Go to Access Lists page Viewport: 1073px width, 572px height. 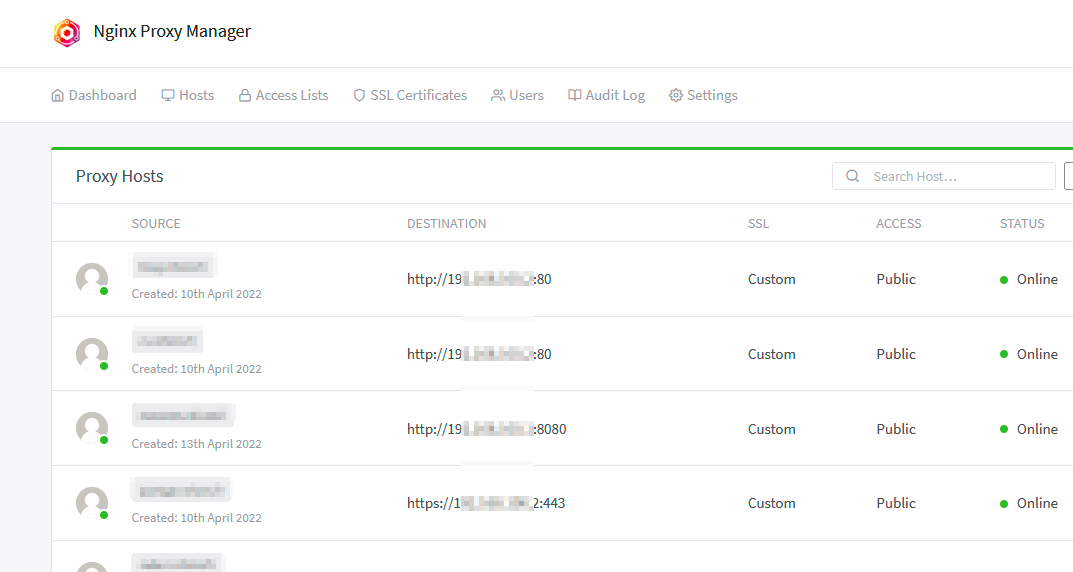click(x=283, y=95)
